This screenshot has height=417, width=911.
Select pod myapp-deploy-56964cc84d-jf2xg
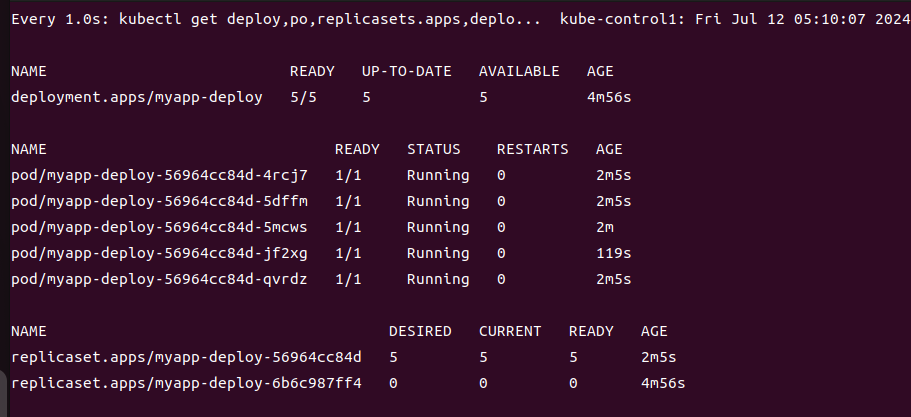[x=159, y=253]
